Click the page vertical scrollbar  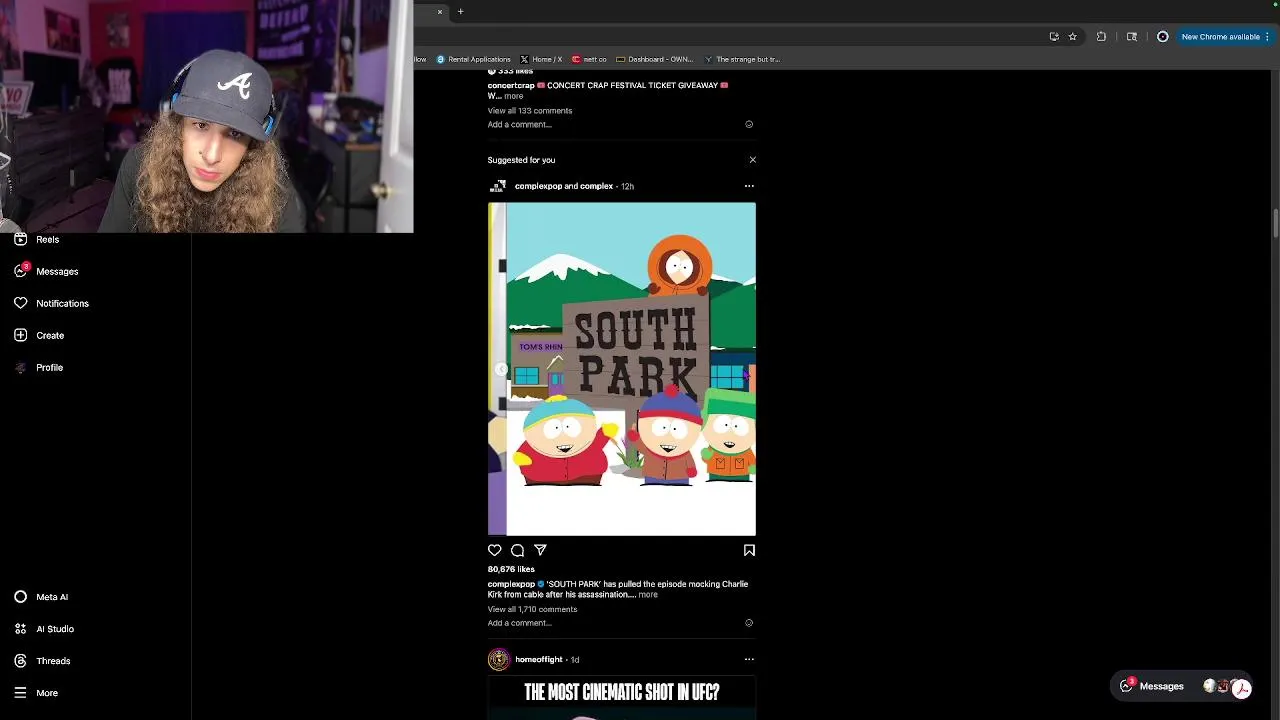point(1275,223)
